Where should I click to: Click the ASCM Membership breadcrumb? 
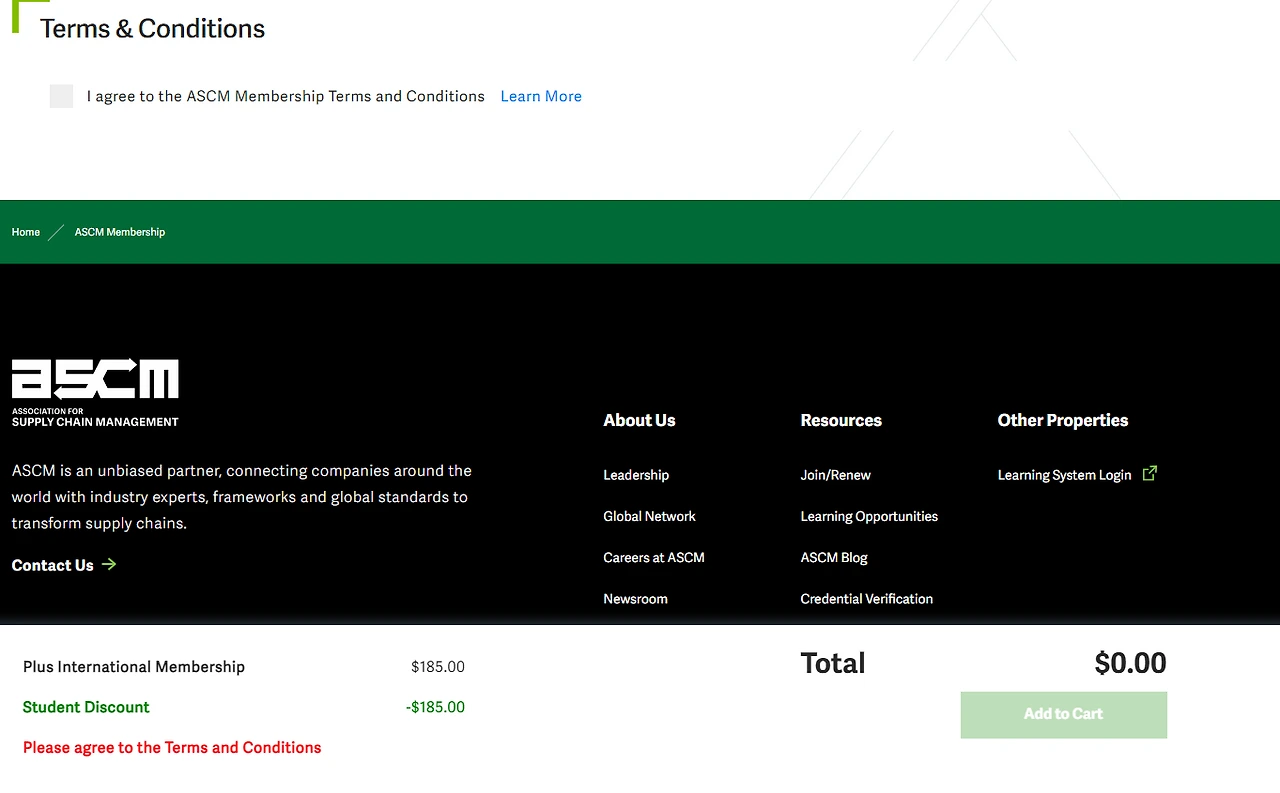click(120, 232)
